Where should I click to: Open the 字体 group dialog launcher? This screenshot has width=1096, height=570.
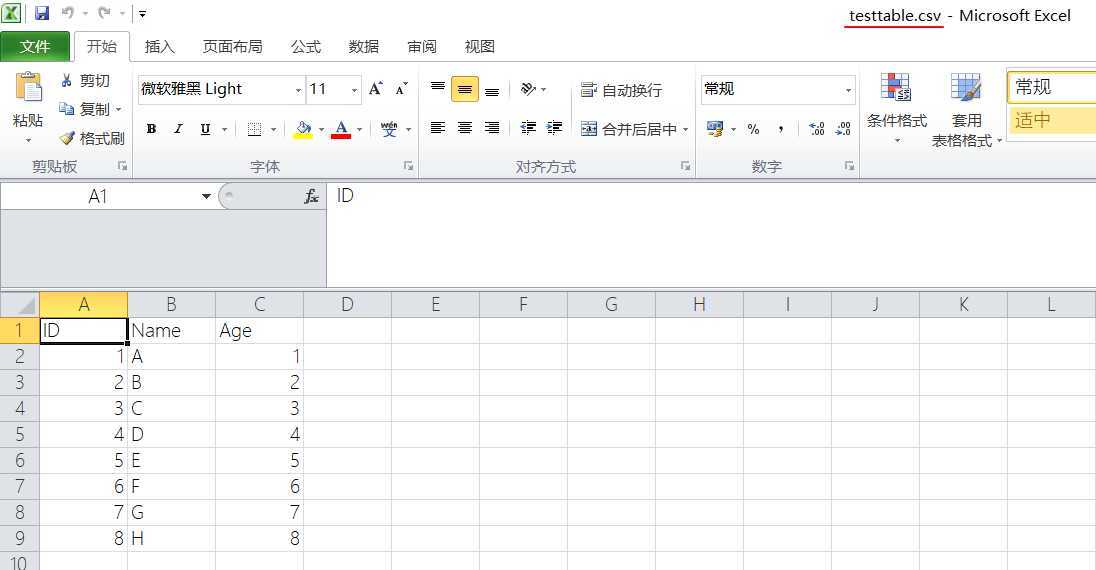[x=408, y=166]
